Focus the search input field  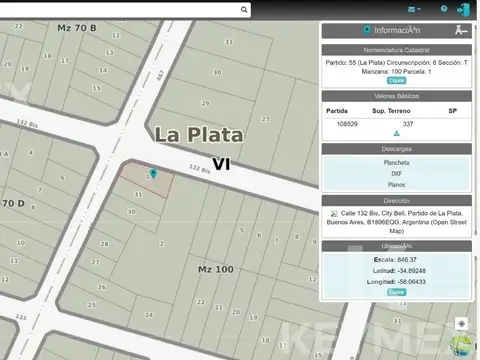click(x=120, y=10)
